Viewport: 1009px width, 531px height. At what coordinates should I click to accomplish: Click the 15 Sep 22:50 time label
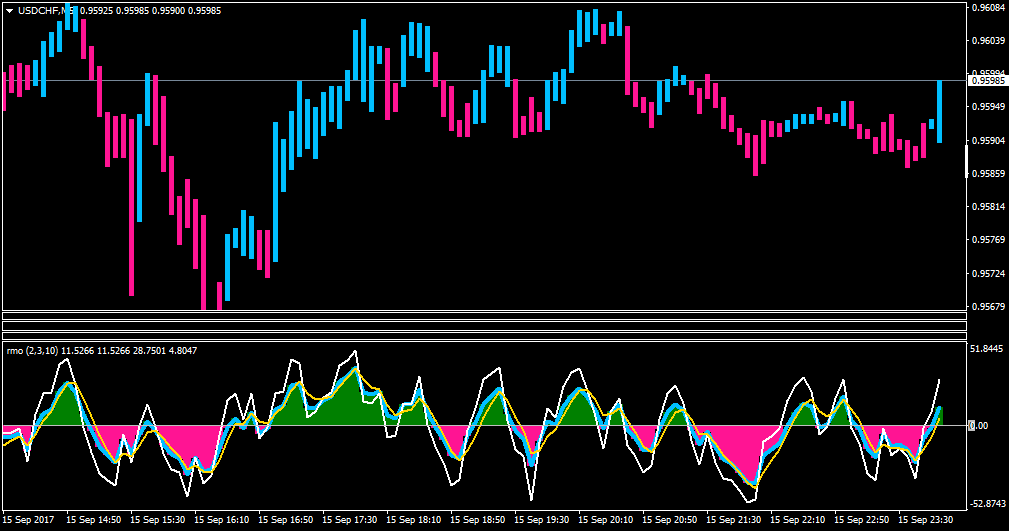(862, 519)
